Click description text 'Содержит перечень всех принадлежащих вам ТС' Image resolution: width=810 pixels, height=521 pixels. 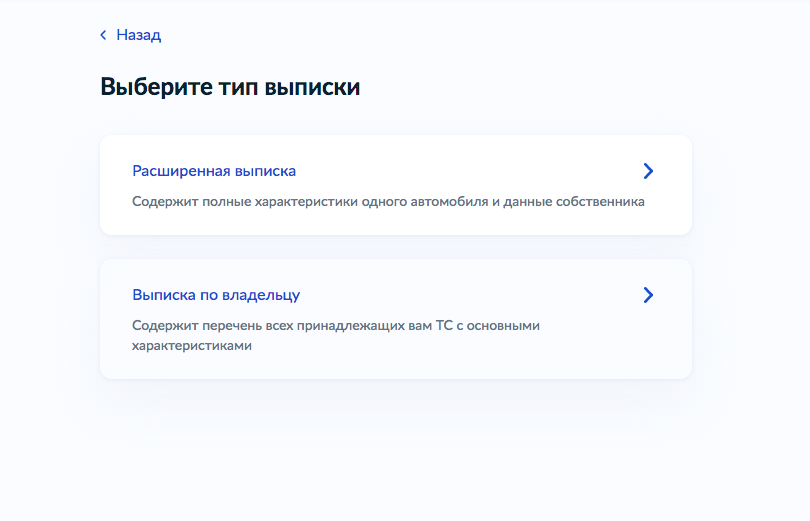coord(292,326)
